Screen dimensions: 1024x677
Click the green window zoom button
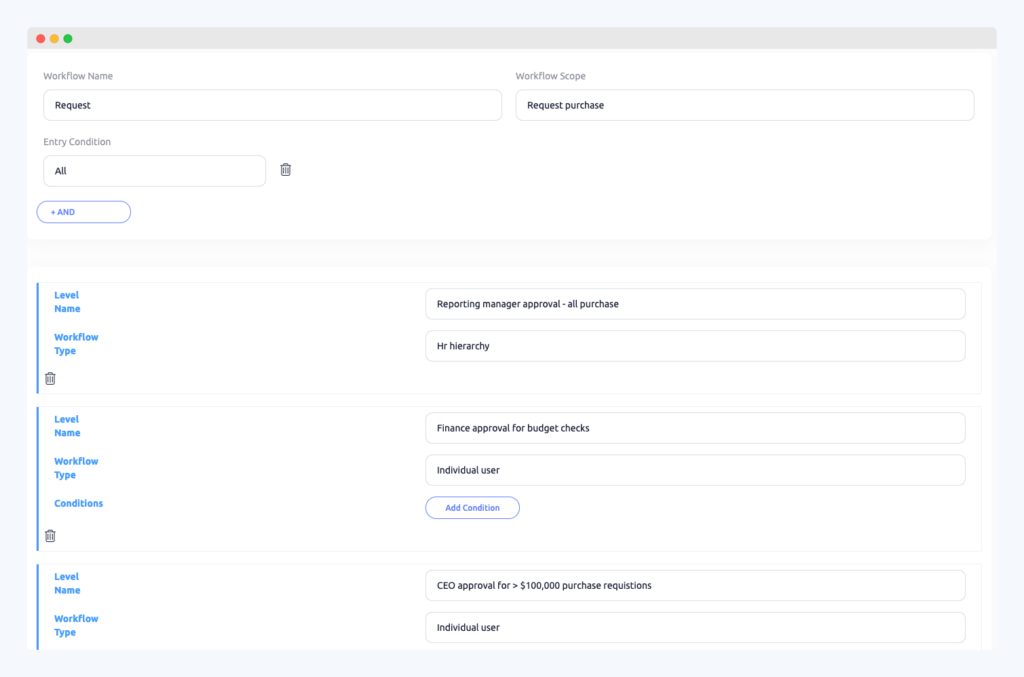coord(67,37)
